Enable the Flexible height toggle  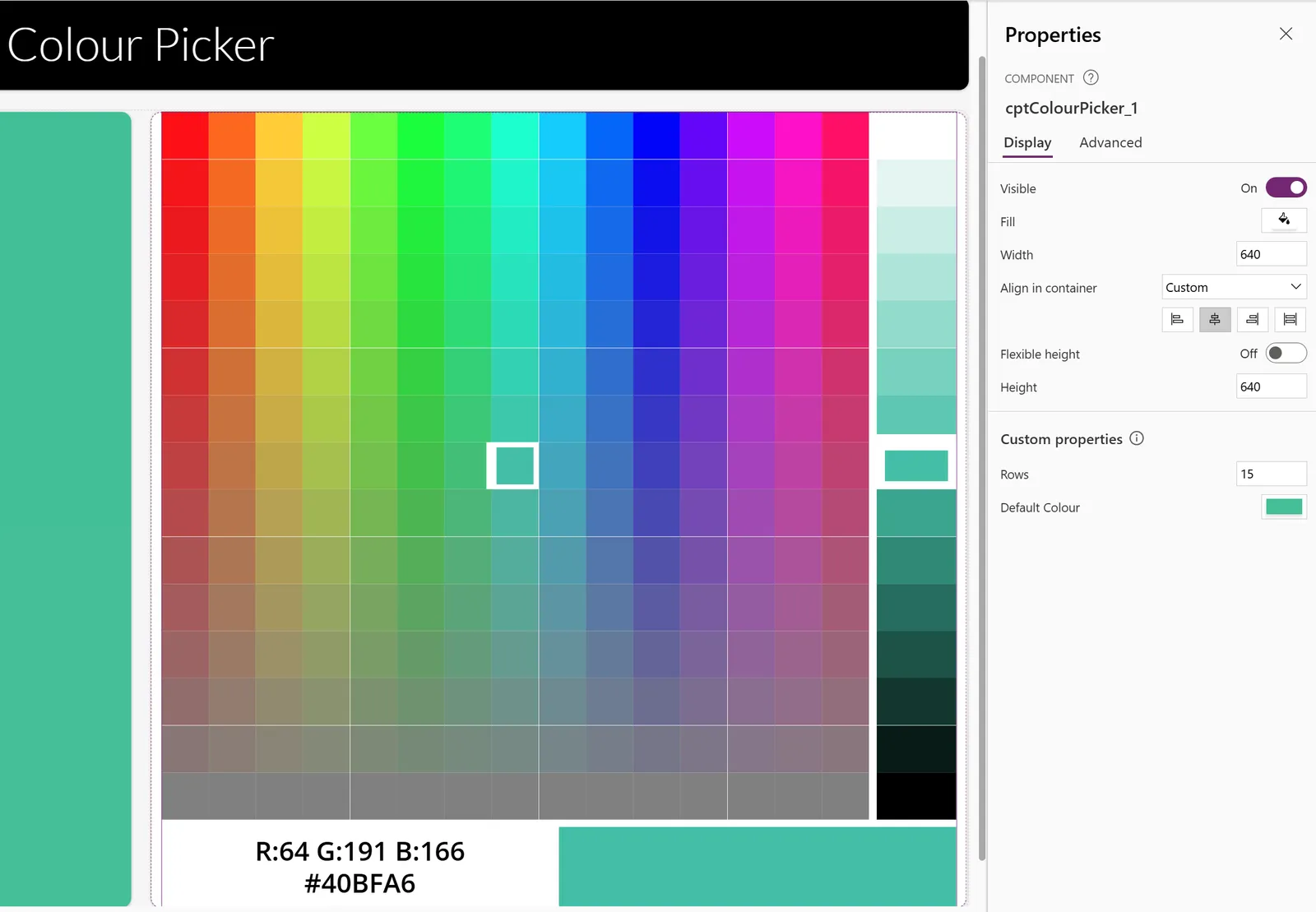1286,353
